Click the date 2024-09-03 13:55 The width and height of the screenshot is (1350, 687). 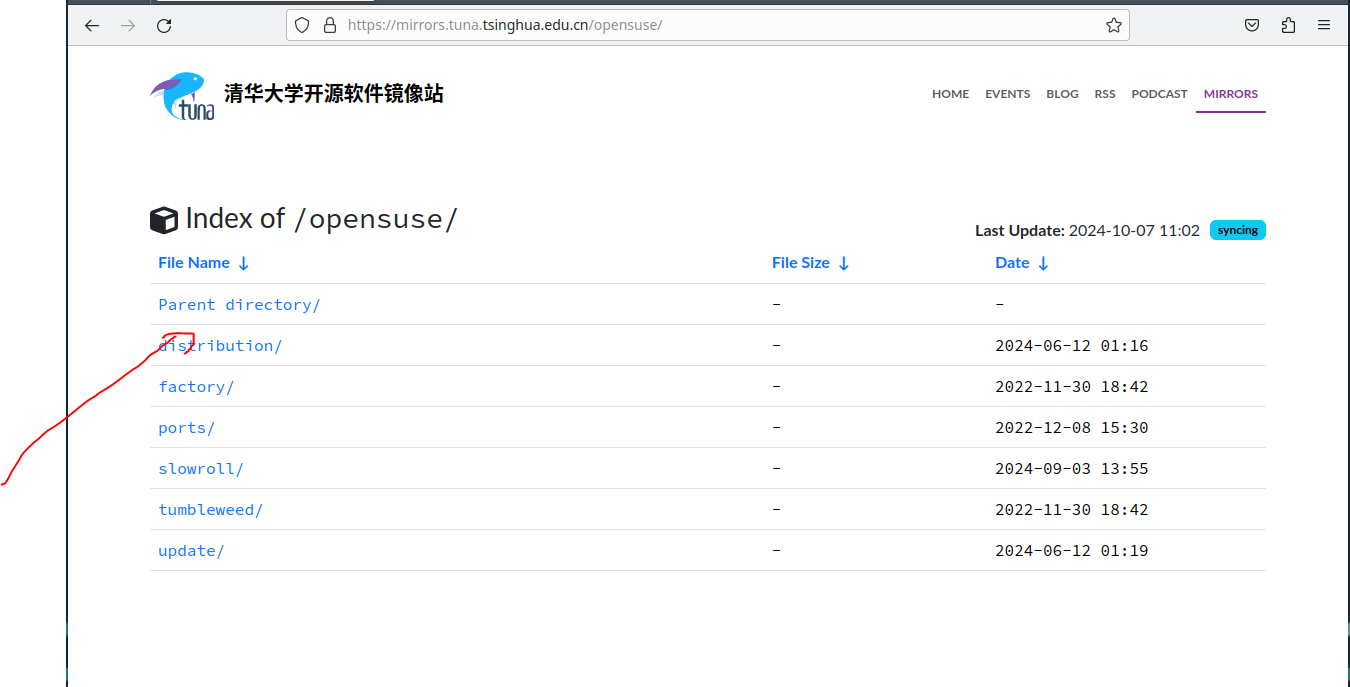1072,469
